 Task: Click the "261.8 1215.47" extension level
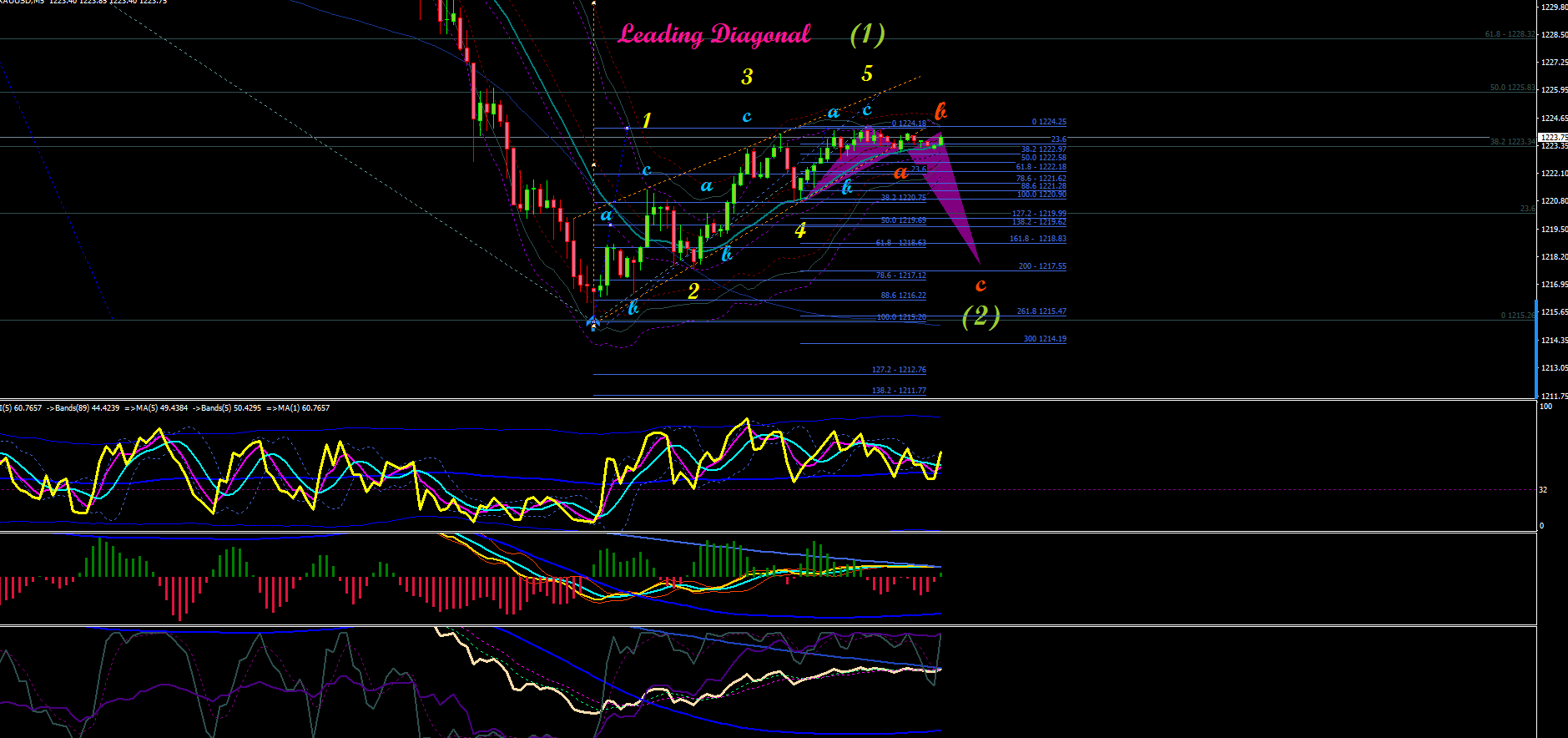coord(1041,311)
